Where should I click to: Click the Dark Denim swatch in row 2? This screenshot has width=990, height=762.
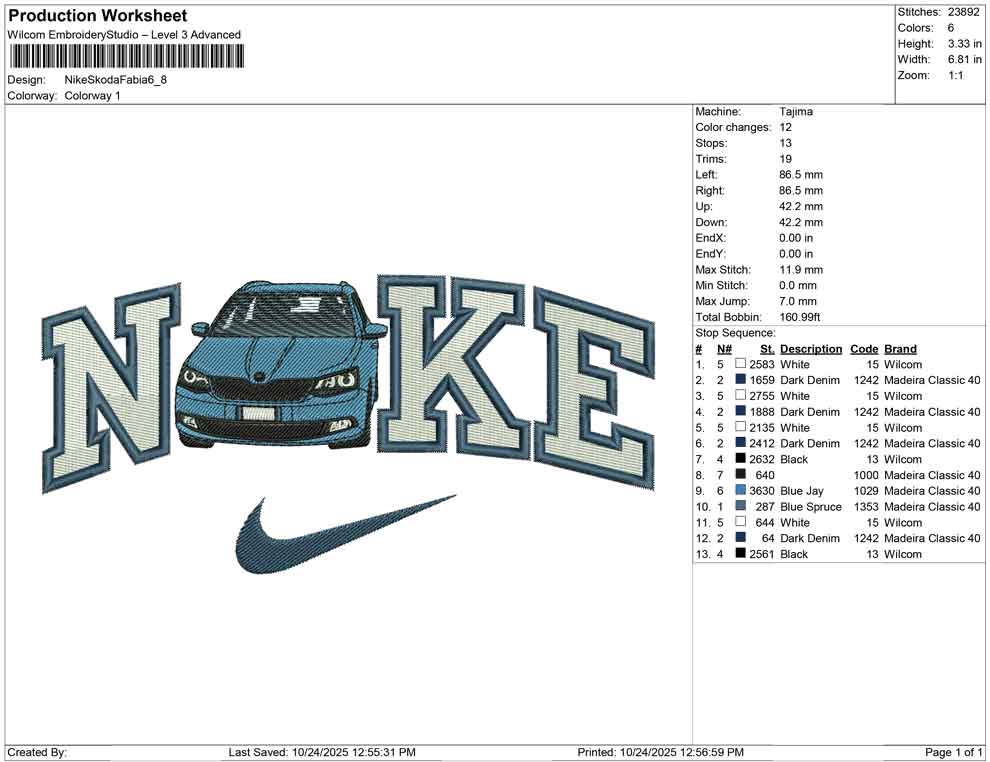point(741,379)
